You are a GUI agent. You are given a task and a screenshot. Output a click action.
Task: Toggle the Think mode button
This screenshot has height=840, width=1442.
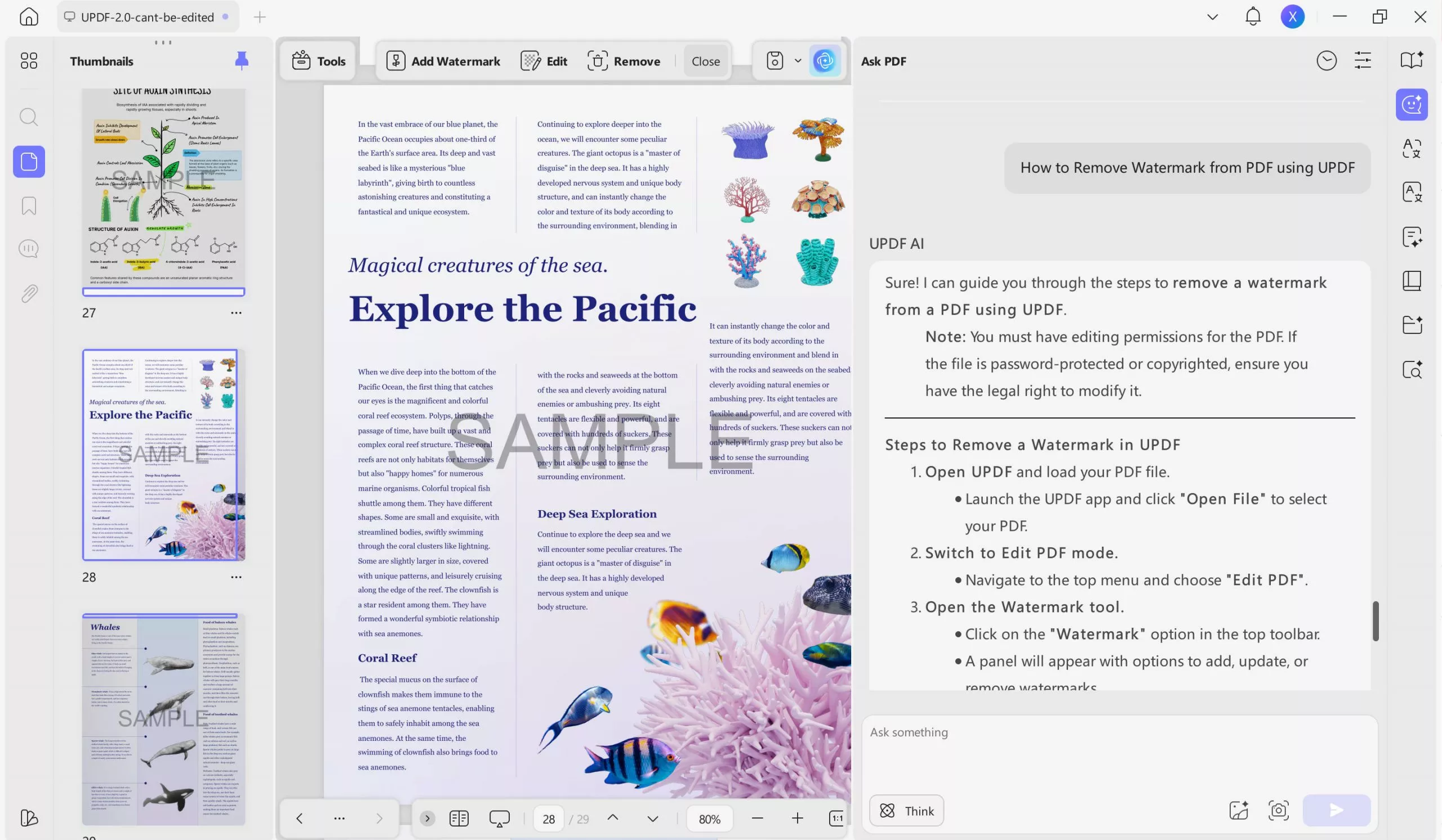coord(906,810)
